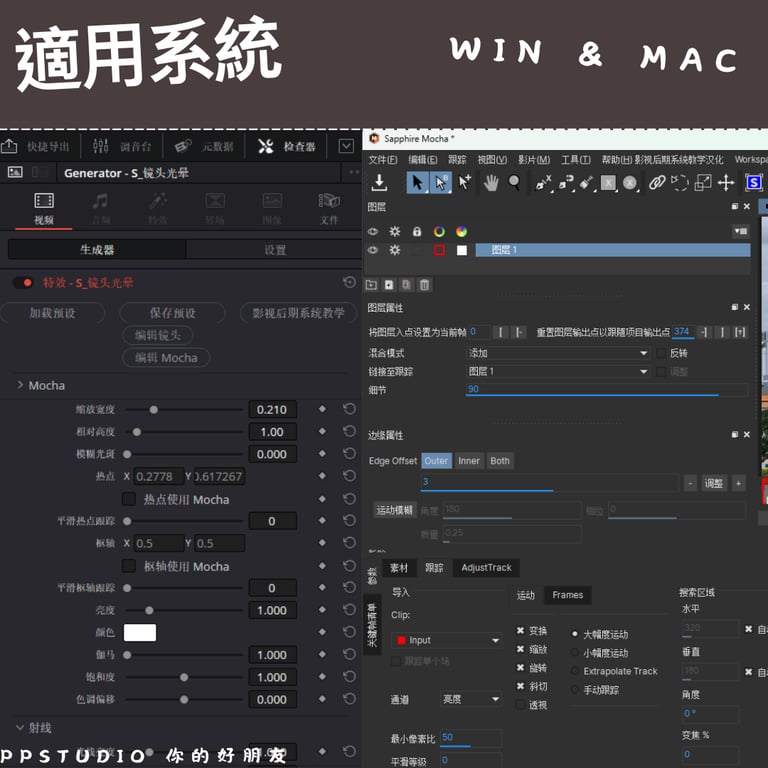Image resolution: width=768 pixels, height=768 pixels.
Task: Click the 编辑镜头 button
Action: point(158,335)
